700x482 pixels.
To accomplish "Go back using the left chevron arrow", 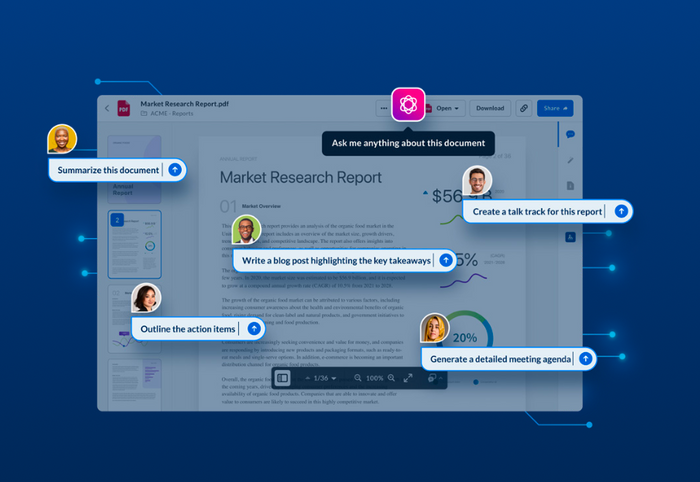I will [x=107, y=108].
